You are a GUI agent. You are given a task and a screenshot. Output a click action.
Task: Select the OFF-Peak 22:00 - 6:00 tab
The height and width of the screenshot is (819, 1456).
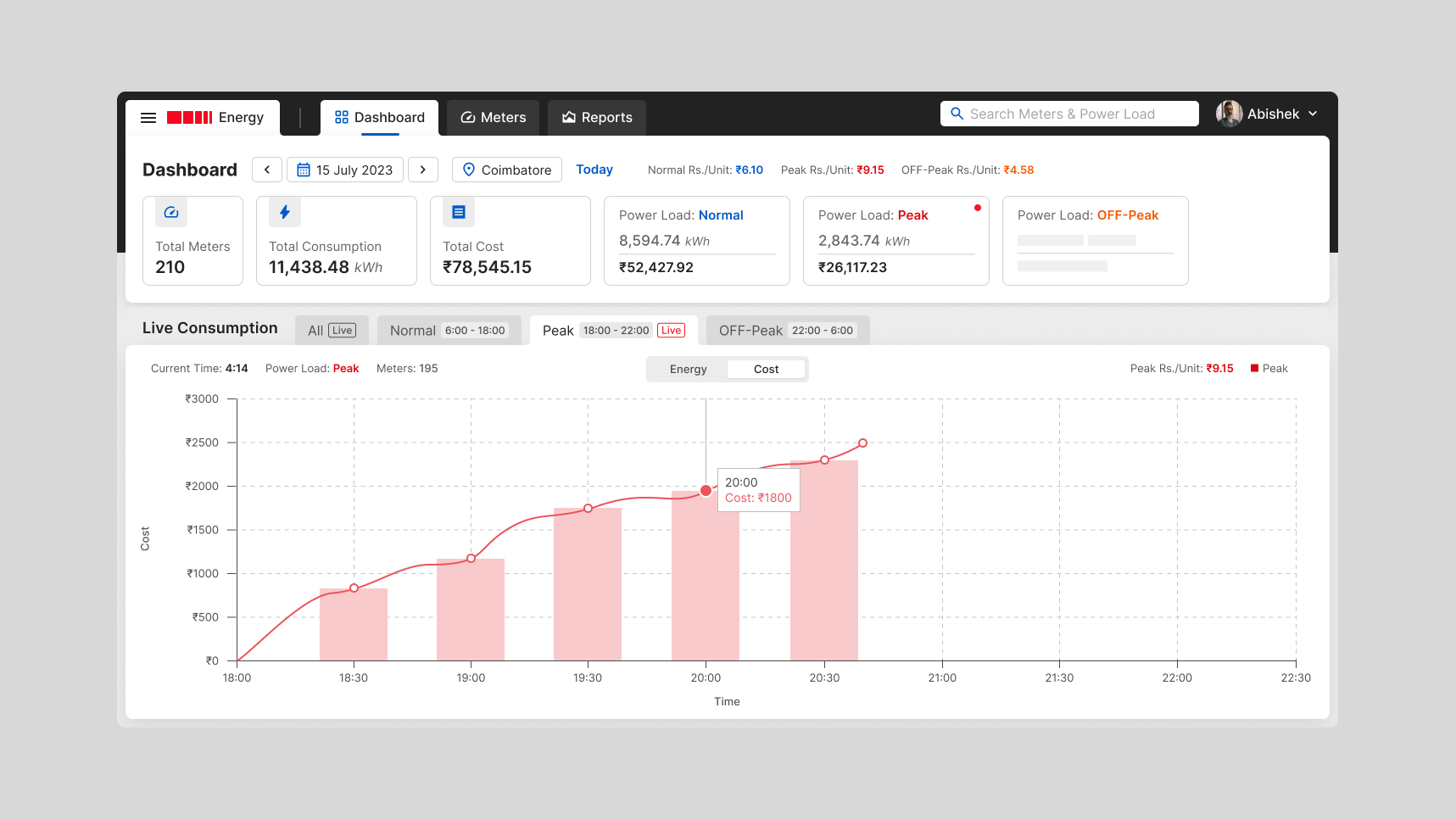point(787,331)
